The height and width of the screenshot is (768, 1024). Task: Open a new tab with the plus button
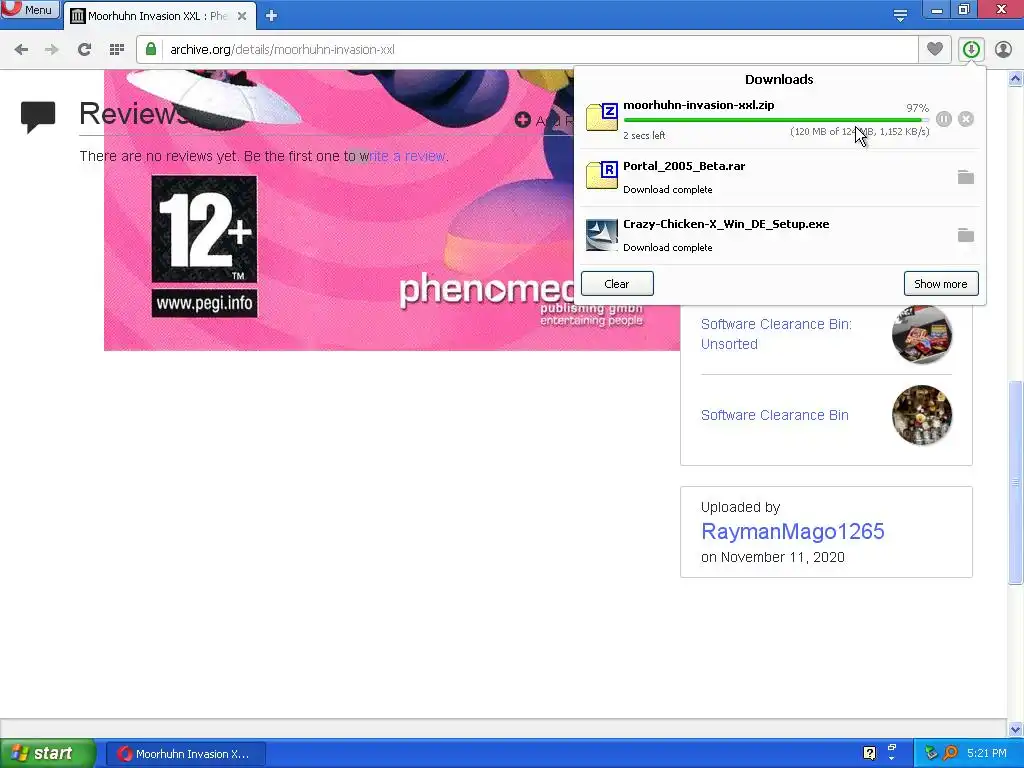coord(272,16)
